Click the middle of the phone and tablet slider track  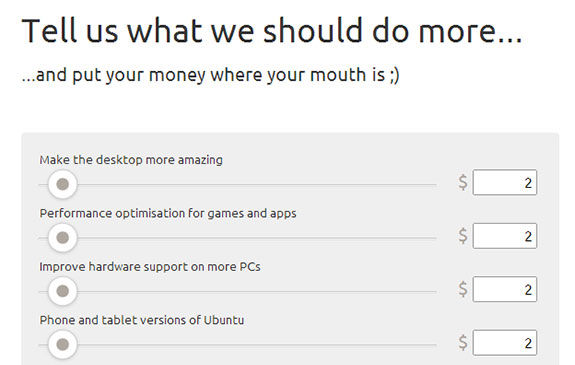click(x=238, y=345)
